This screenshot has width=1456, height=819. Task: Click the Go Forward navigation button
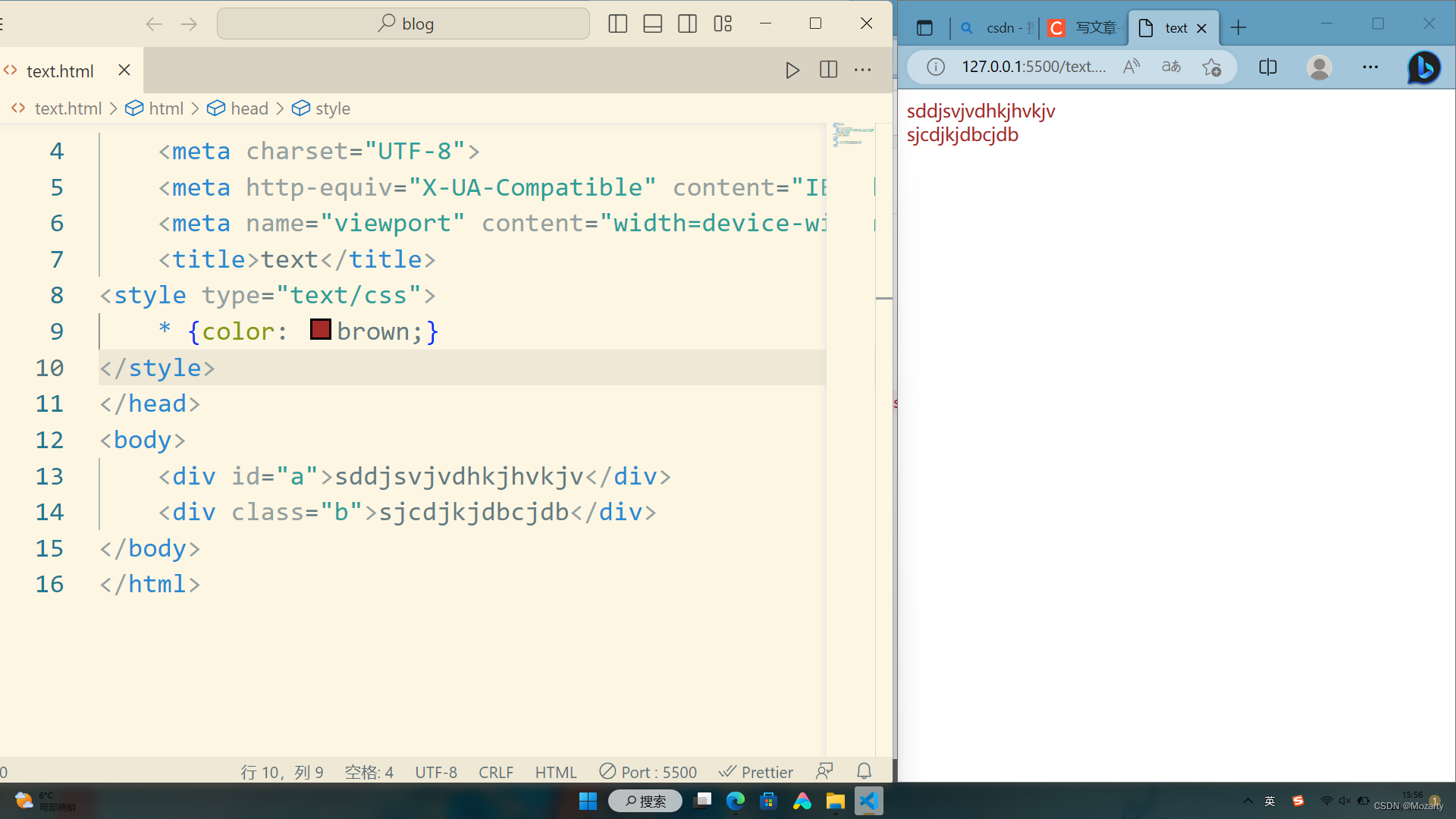[189, 23]
